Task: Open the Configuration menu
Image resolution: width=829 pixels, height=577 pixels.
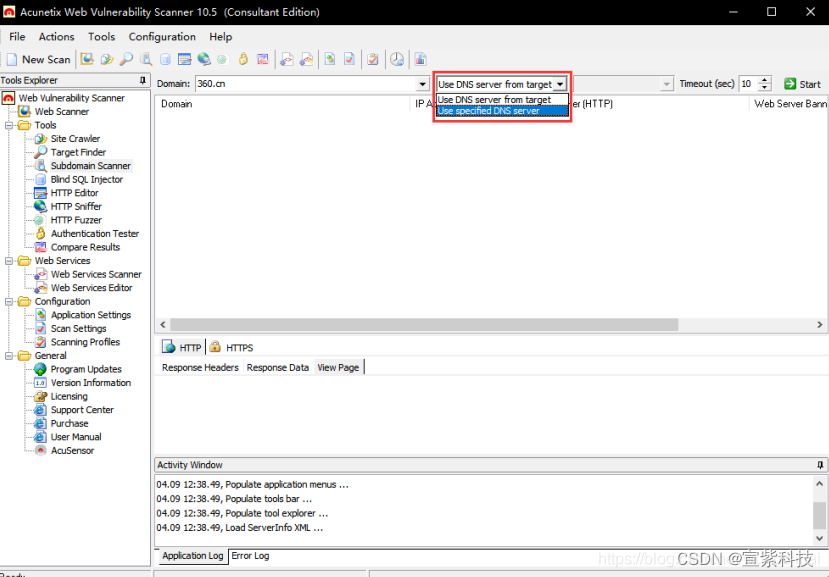Action: click(x=162, y=36)
